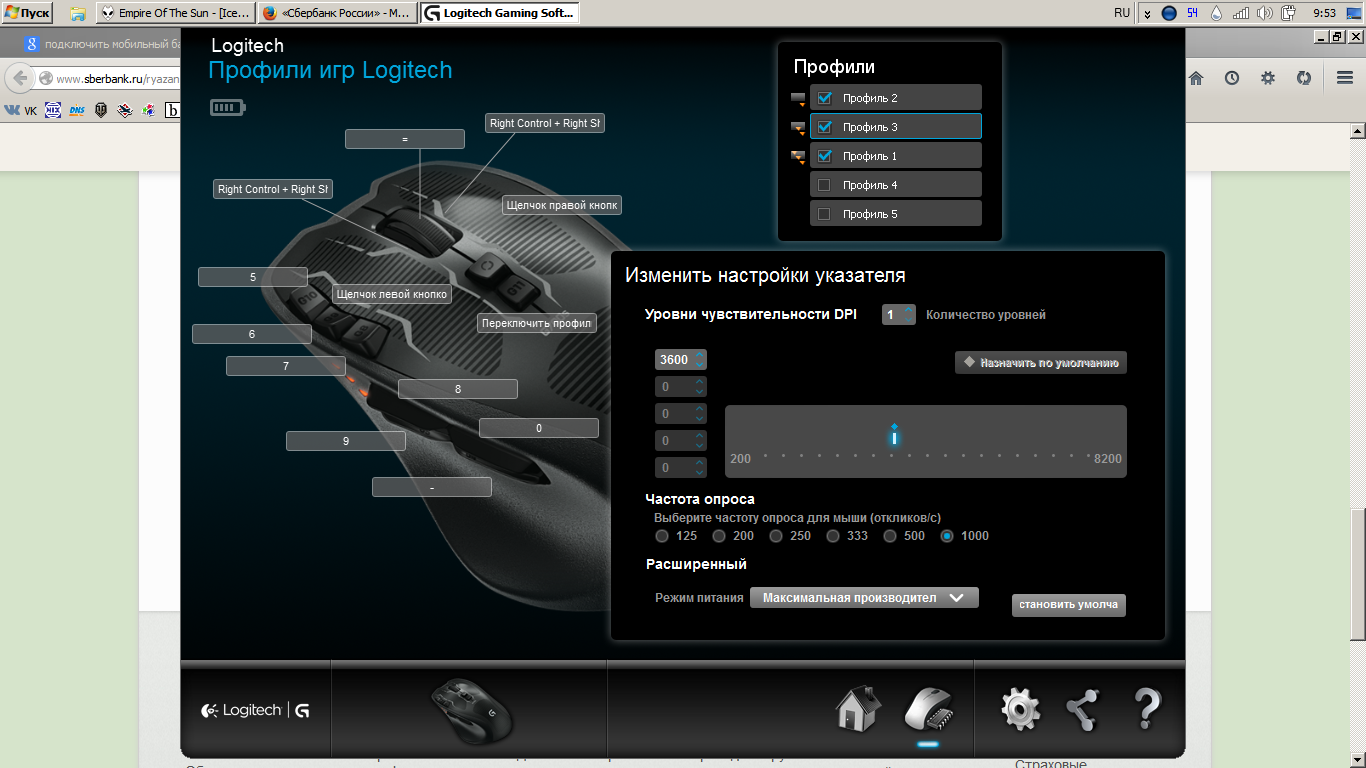
Task: Click the DPI levels count stepper
Action: [908, 314]
